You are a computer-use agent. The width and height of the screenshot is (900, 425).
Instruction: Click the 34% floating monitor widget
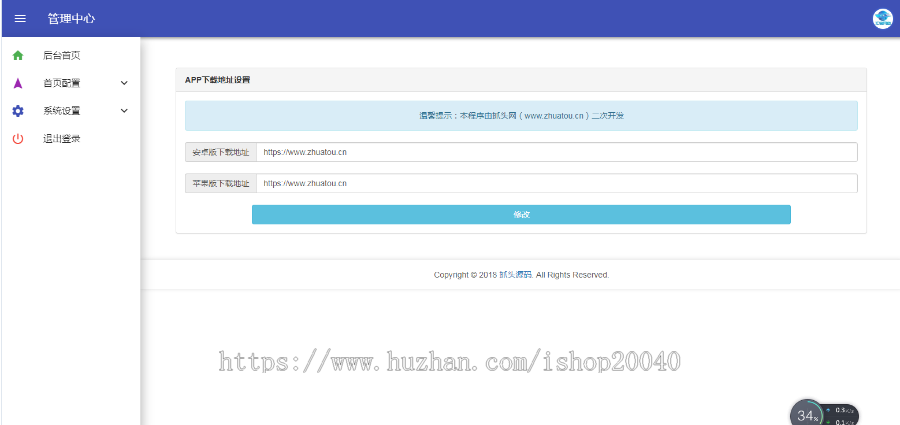pos(825,414)
